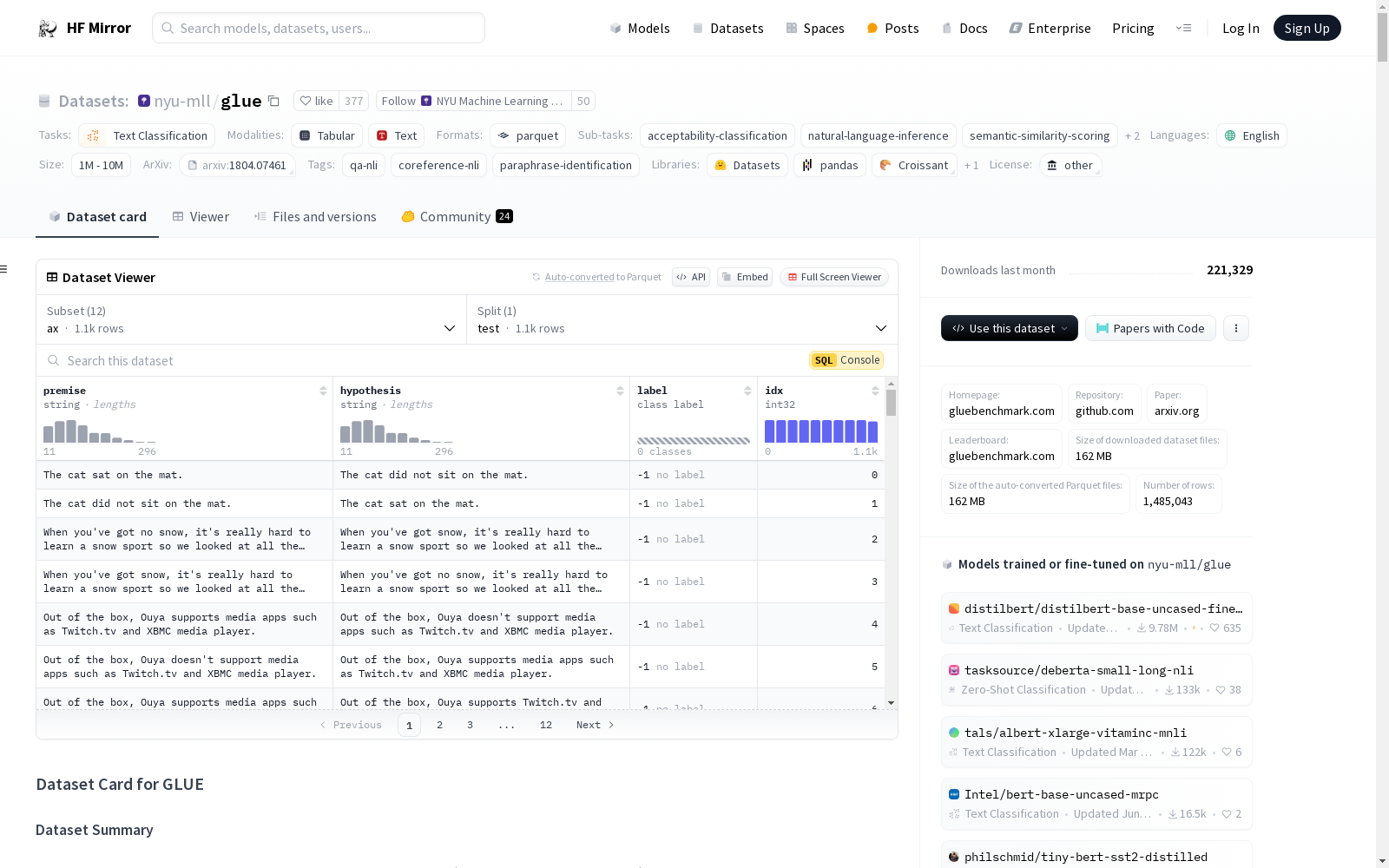The width and height of the screenshot is (1389, 868).
Task: Open the navigation extras menu icon
Action: (1183, 28)
